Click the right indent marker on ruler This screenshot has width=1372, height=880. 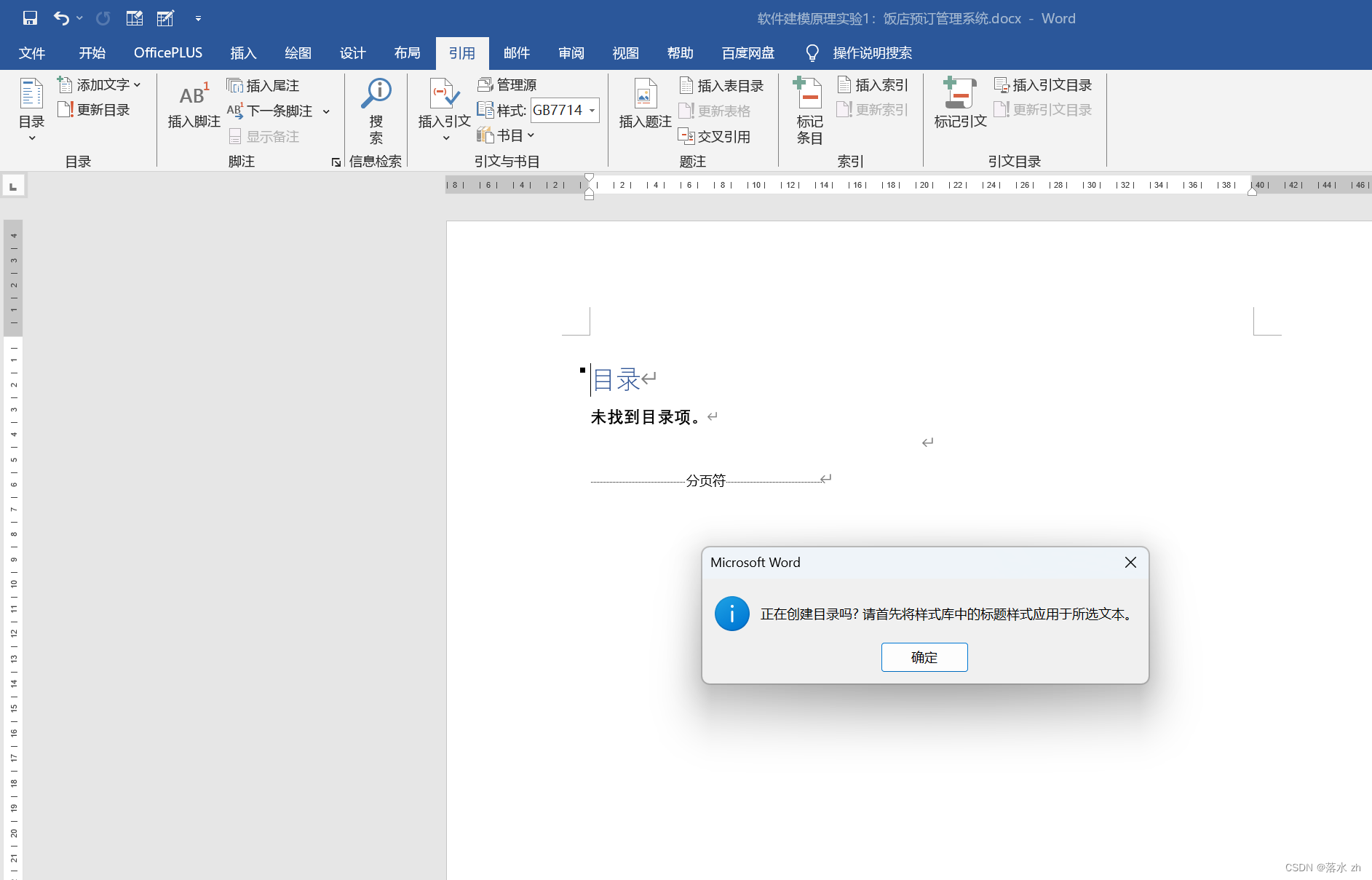[1252, 191]
